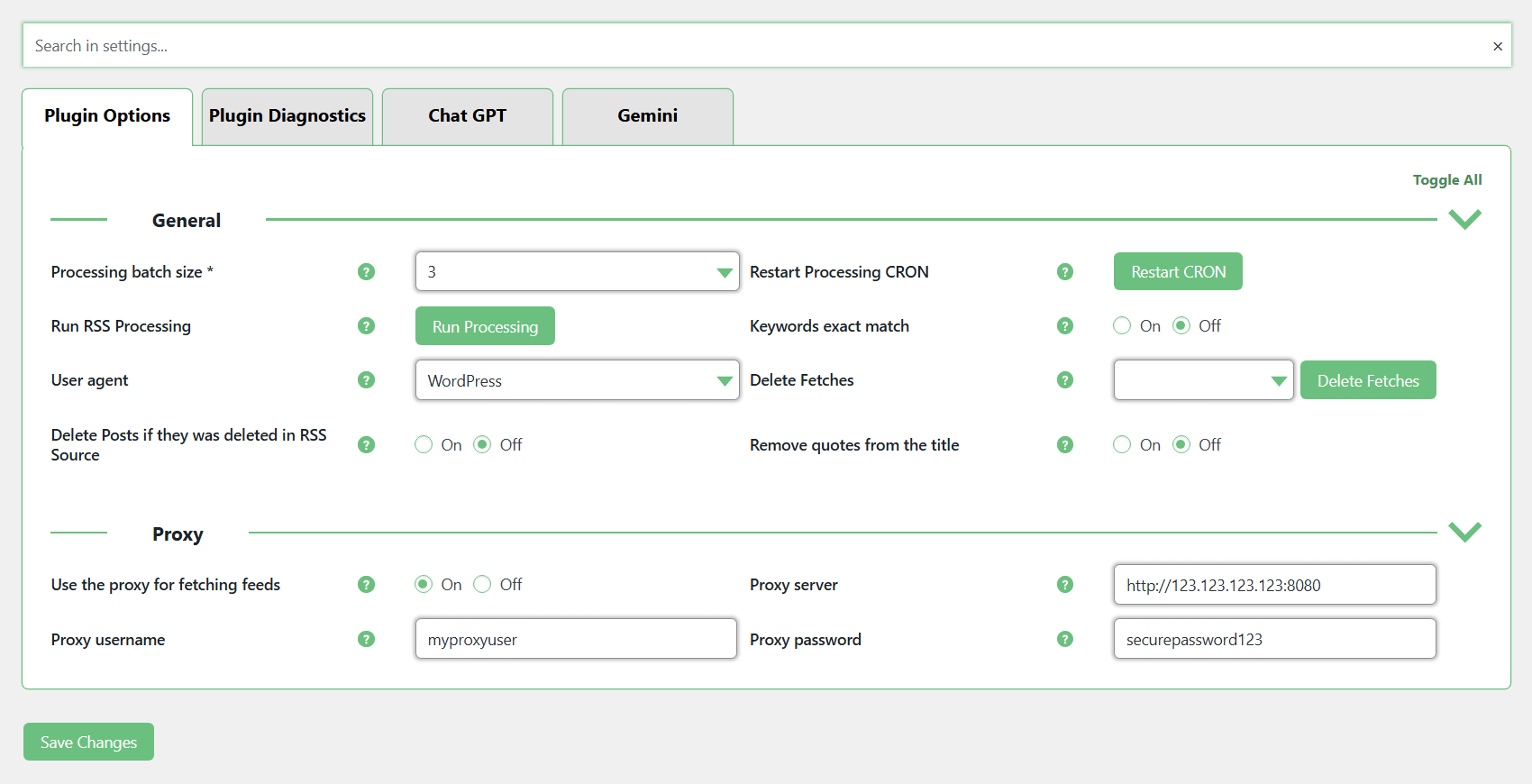1532x784 pixels.
Task: Clear the settings search with X icon
Action: click(1497, 46)
